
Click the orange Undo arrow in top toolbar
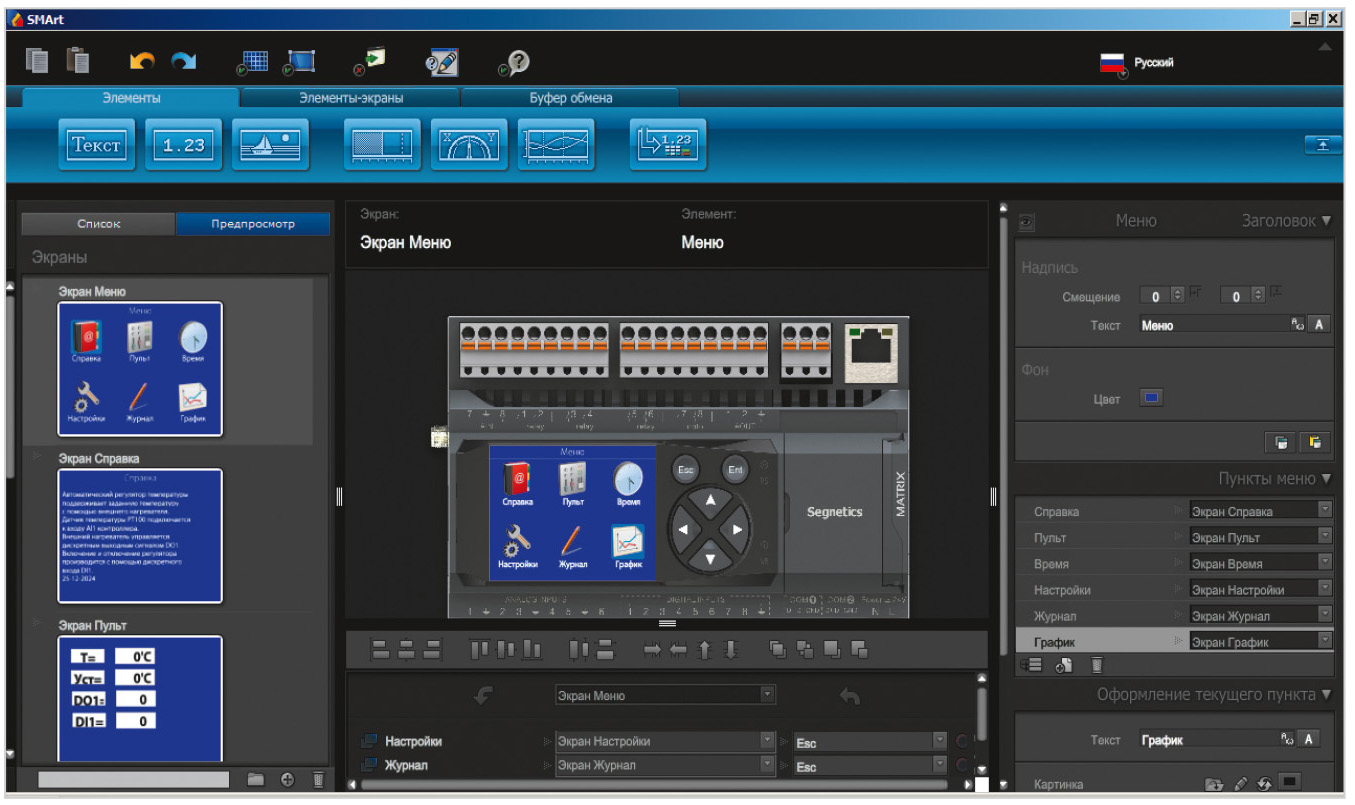142,63
